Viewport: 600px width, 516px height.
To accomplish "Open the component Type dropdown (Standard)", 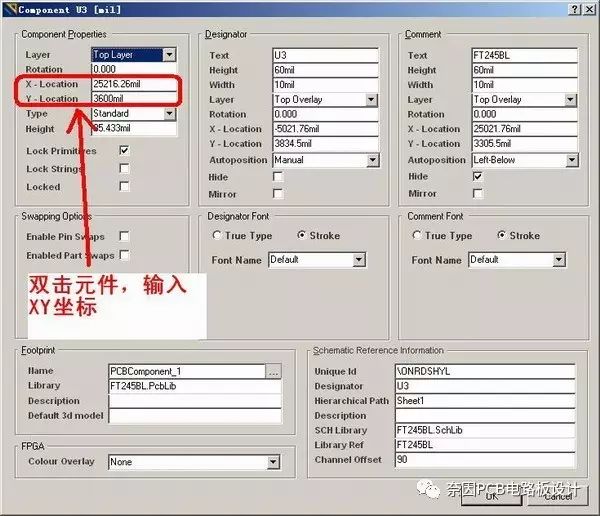I will pos(169,113).
